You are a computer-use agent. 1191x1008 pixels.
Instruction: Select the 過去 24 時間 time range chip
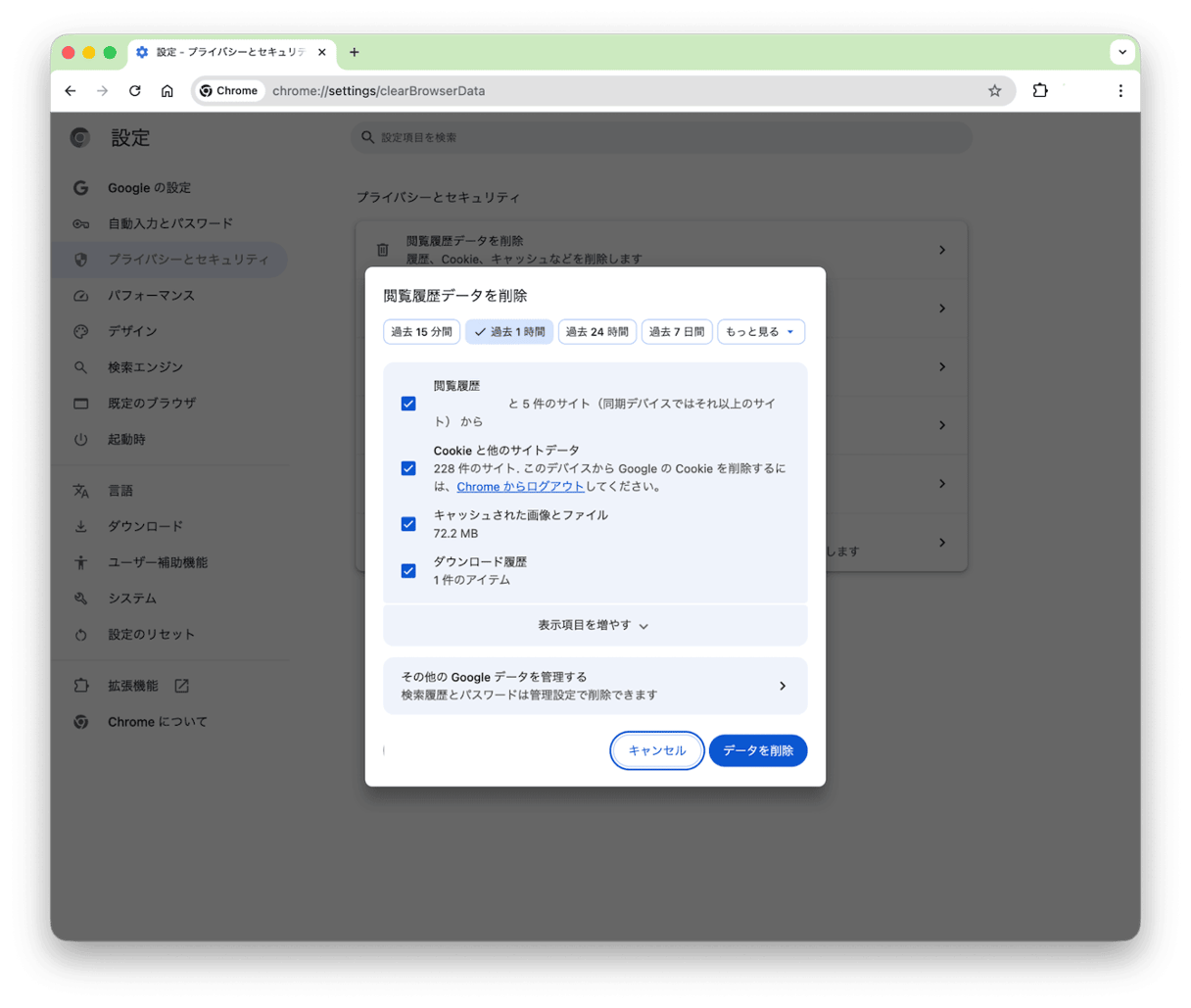point(596,331)
